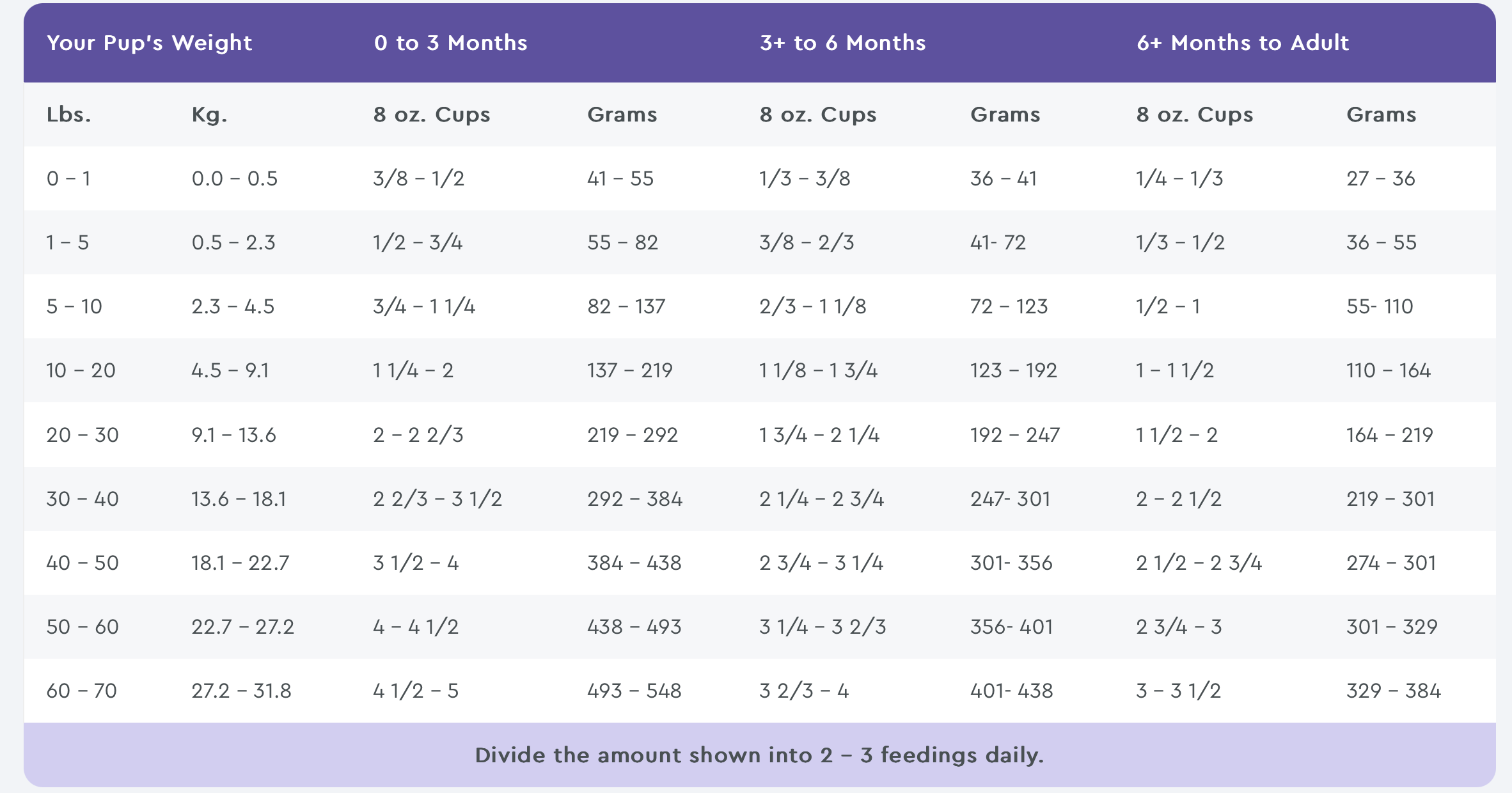Select the "493 – 548" grams cell

point(634,691)
